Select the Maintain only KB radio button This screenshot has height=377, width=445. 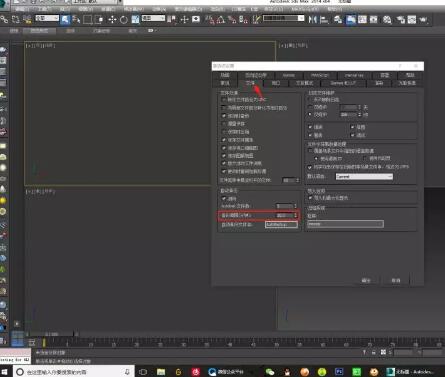click(x=310, y=114)
